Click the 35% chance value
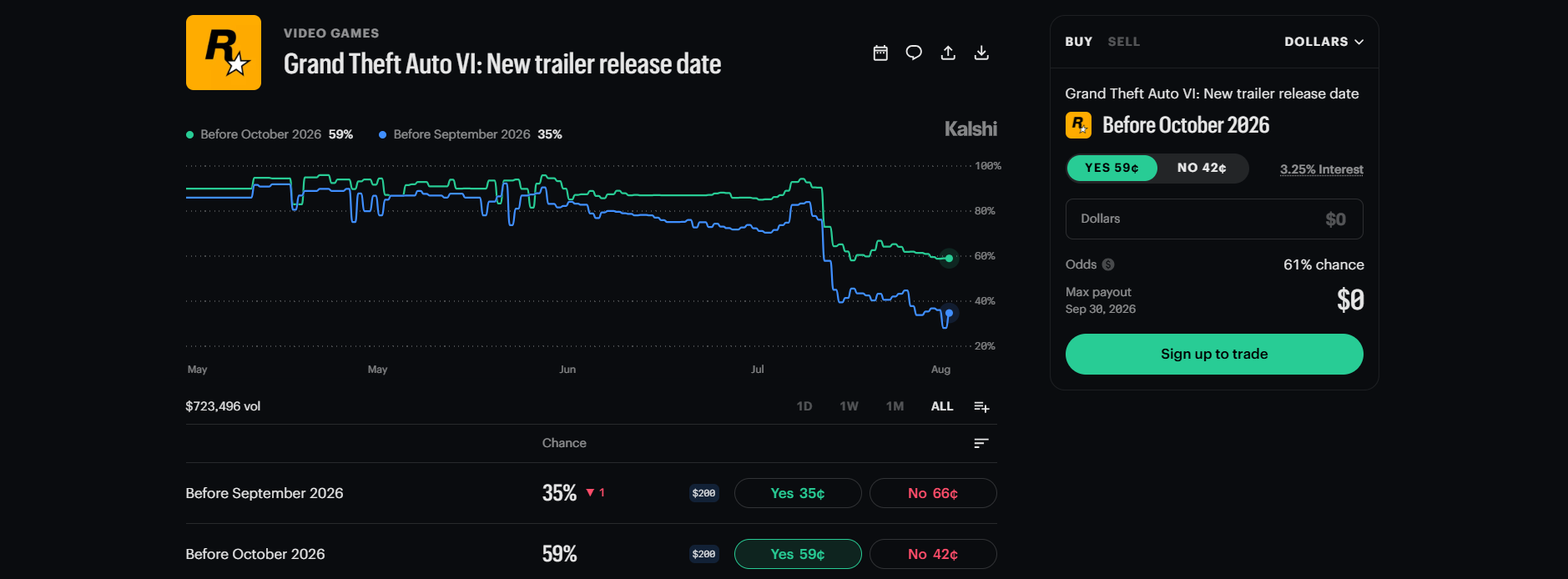Screen dimensions: 1568x579 tap(559, 493)
